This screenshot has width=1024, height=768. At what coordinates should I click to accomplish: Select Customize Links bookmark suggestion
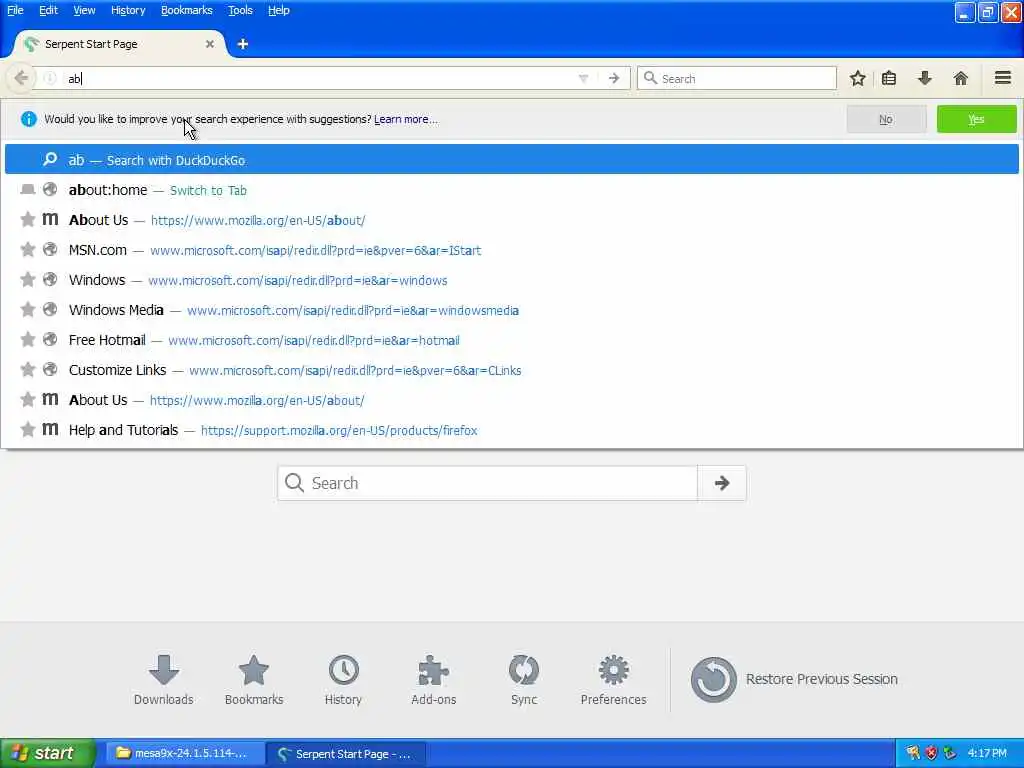click(x=511, y=370)
